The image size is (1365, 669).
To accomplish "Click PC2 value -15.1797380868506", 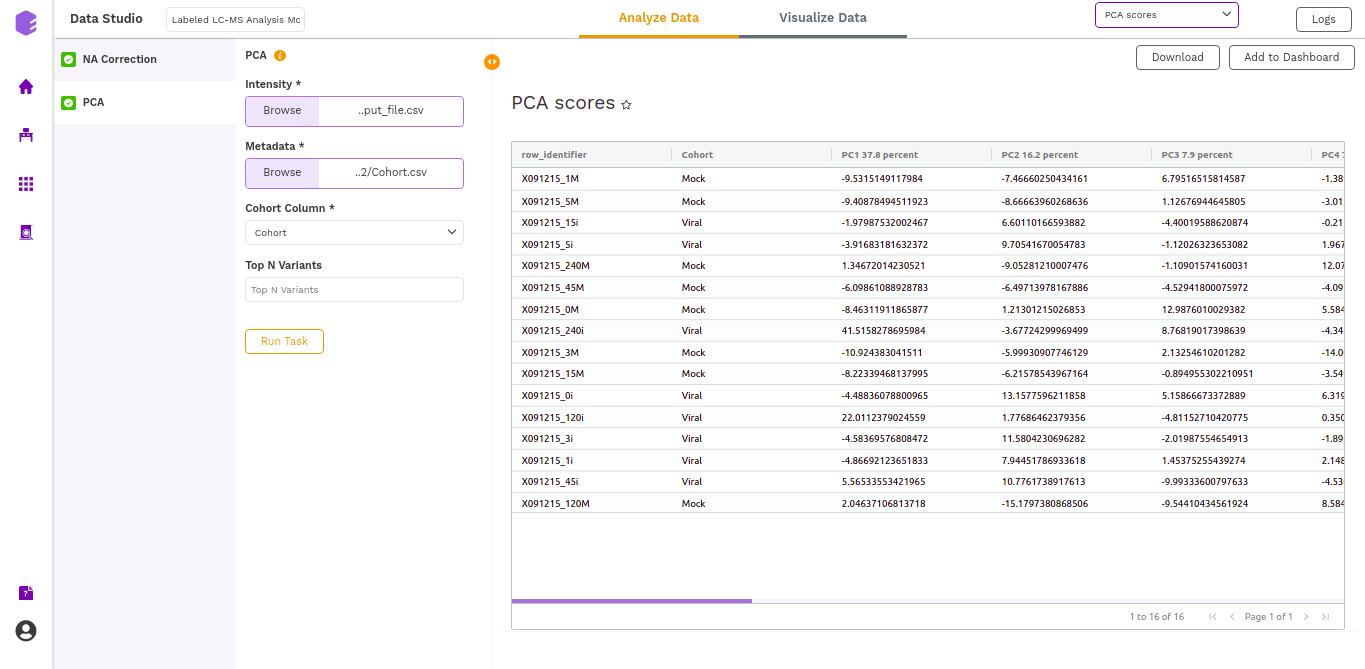I will point(1045,504).
